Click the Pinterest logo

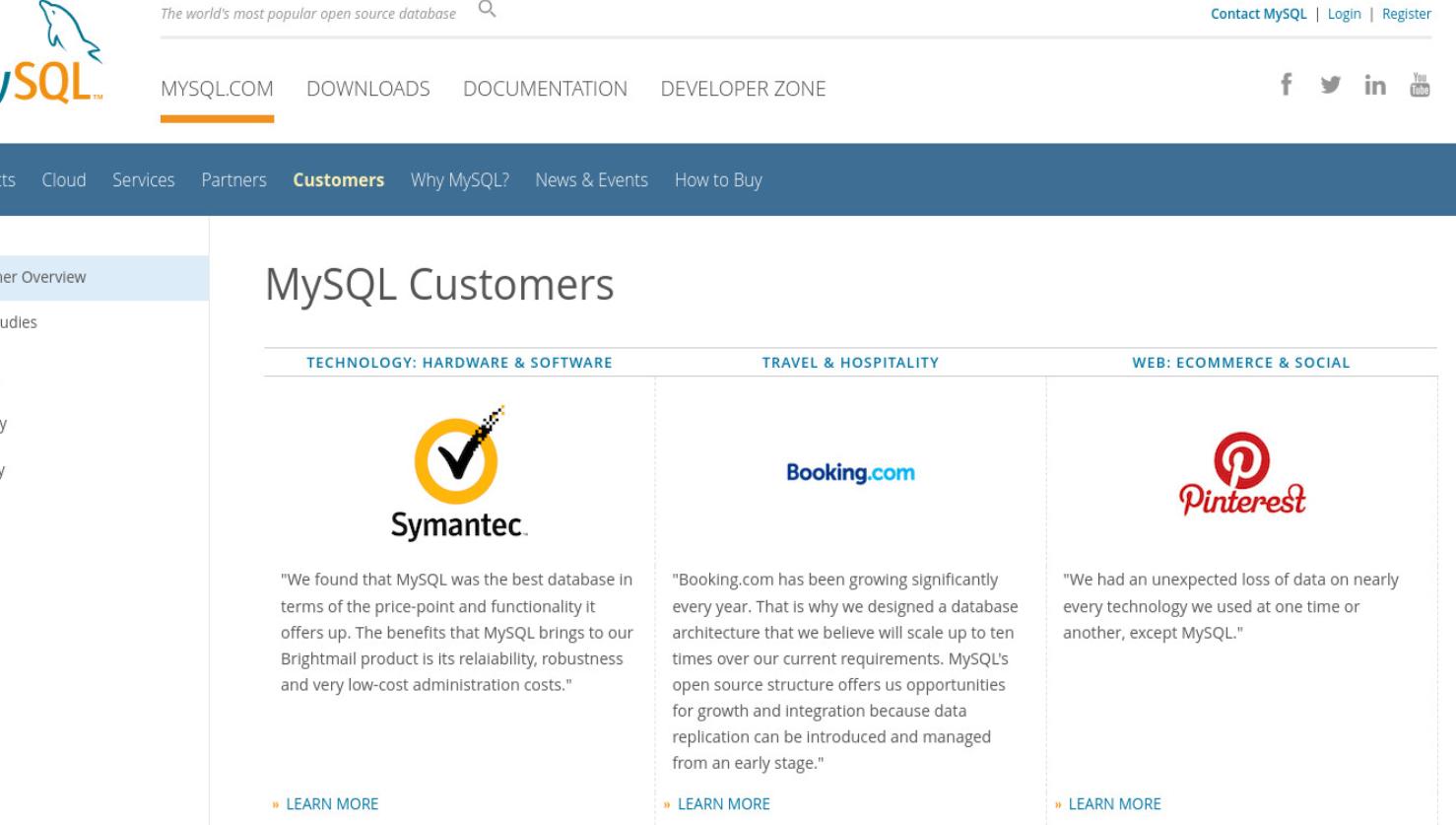click(1241, 474)
